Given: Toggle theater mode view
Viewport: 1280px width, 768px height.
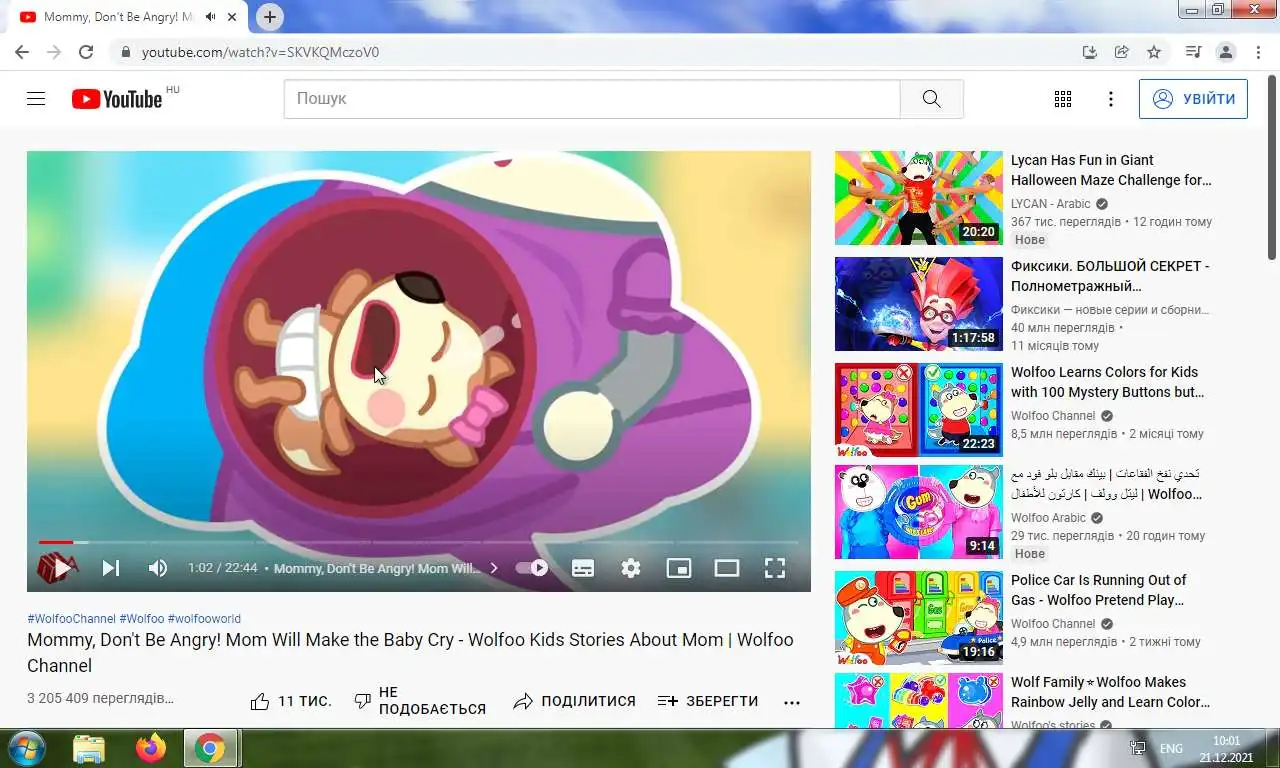Looking at the screenshot, I should [x=727, y=568].
